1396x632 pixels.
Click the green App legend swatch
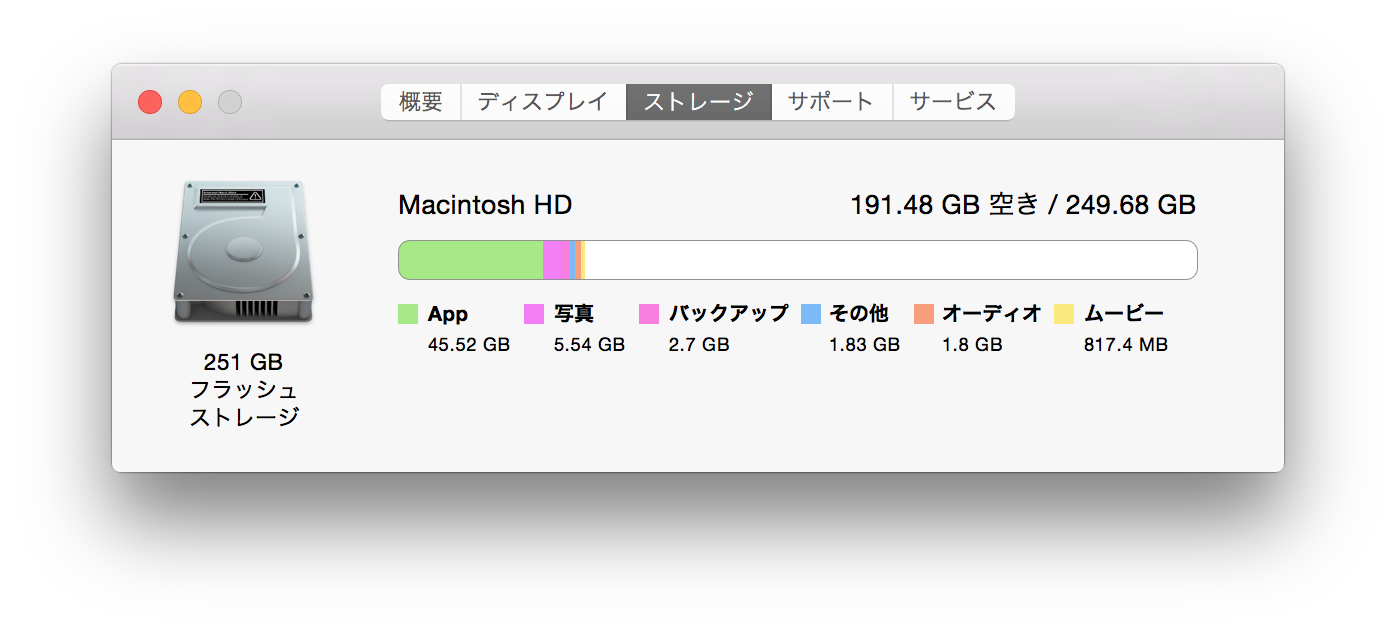coord(408,314)
